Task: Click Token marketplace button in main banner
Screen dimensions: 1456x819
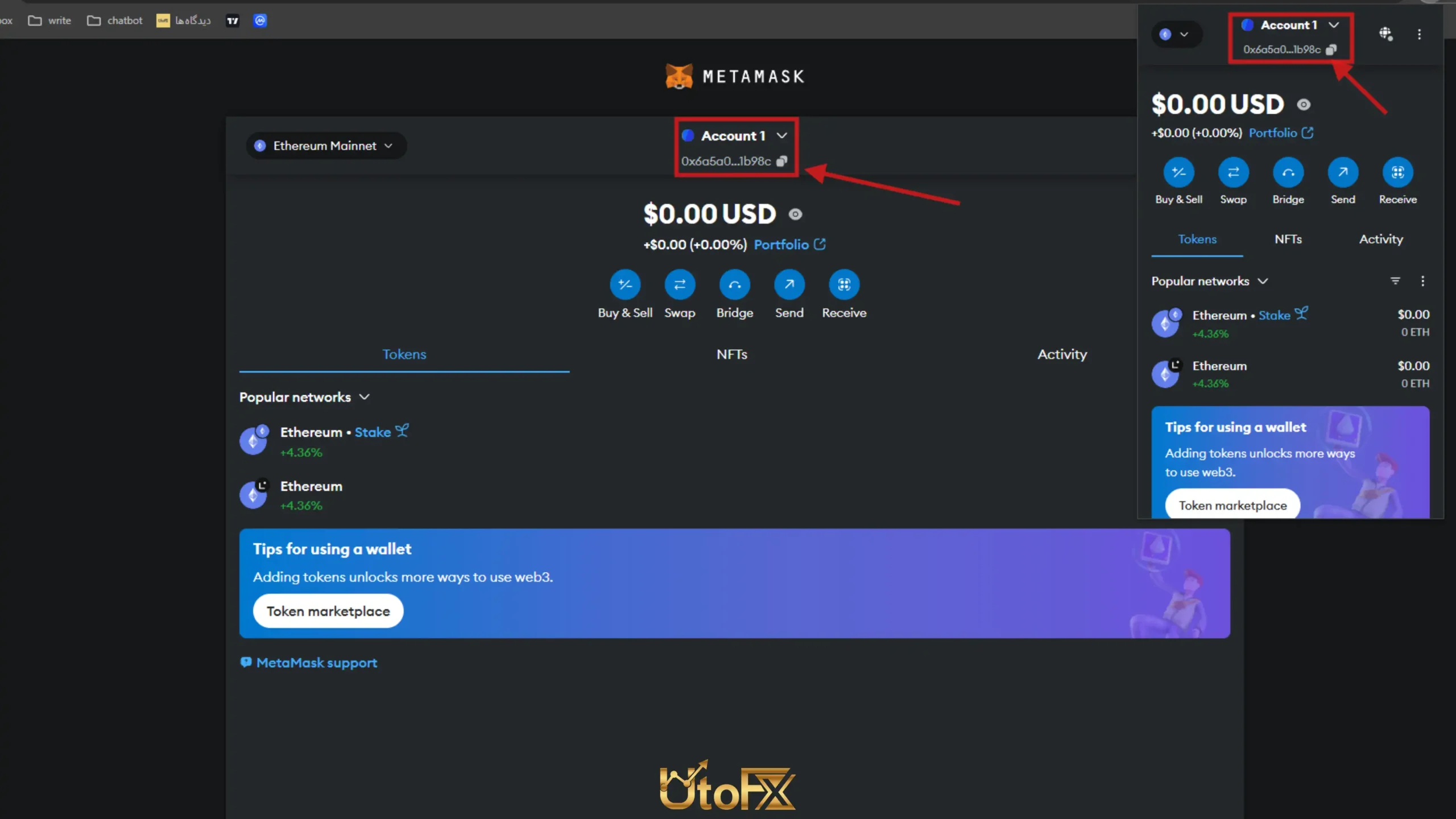Action: point(328,611)
